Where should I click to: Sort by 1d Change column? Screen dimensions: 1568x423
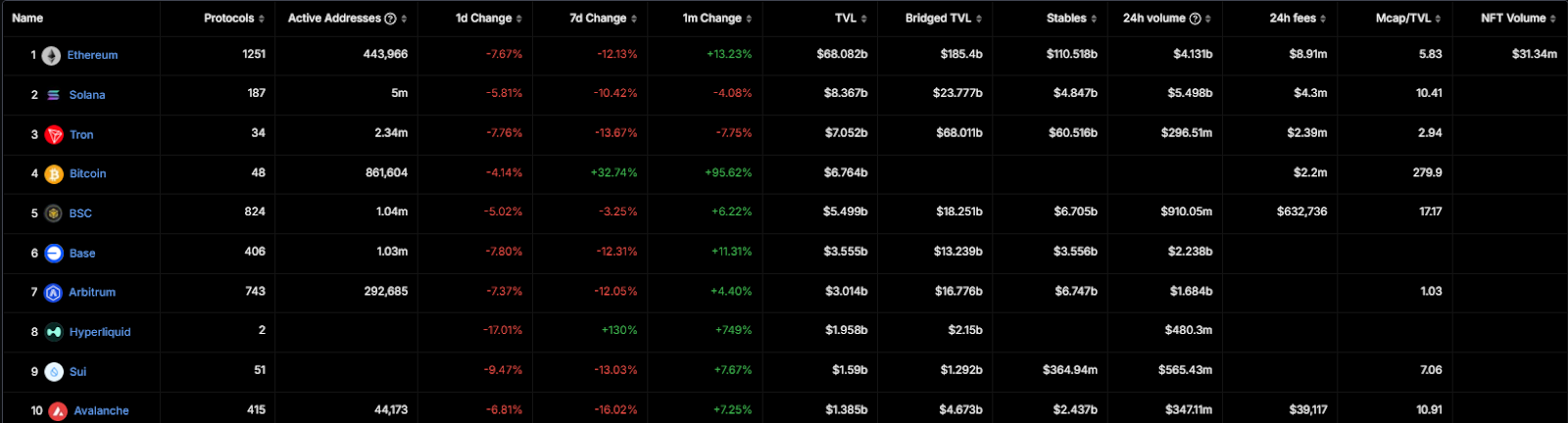pyautogui.click(x=488, y=19)
